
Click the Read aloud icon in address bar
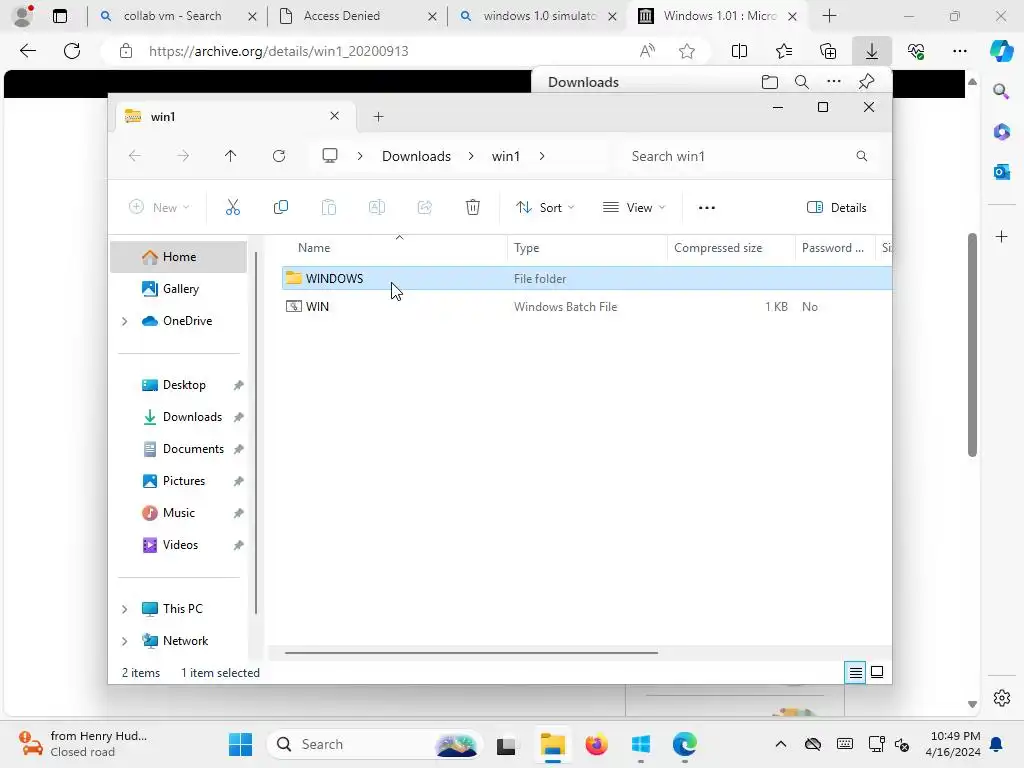point(647,51)
